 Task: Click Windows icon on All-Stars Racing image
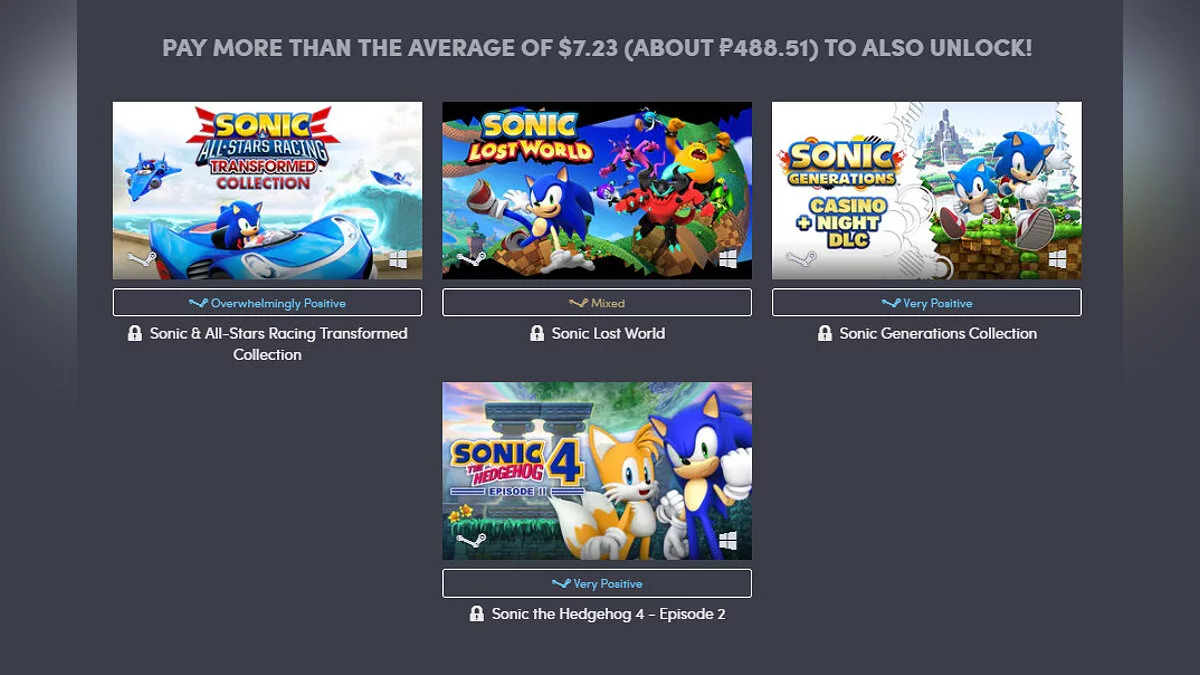398,260
